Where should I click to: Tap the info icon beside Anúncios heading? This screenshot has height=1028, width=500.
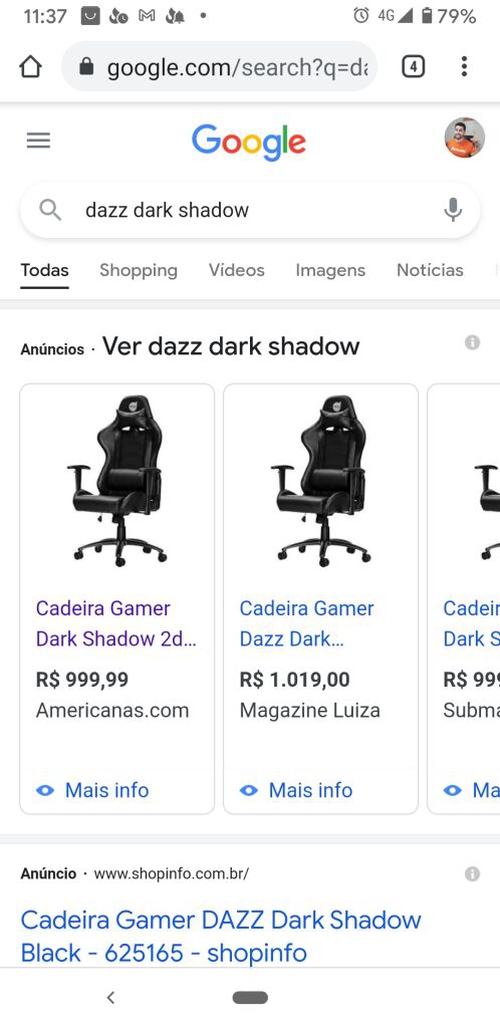pyautogui.click(x=472, y=342)
